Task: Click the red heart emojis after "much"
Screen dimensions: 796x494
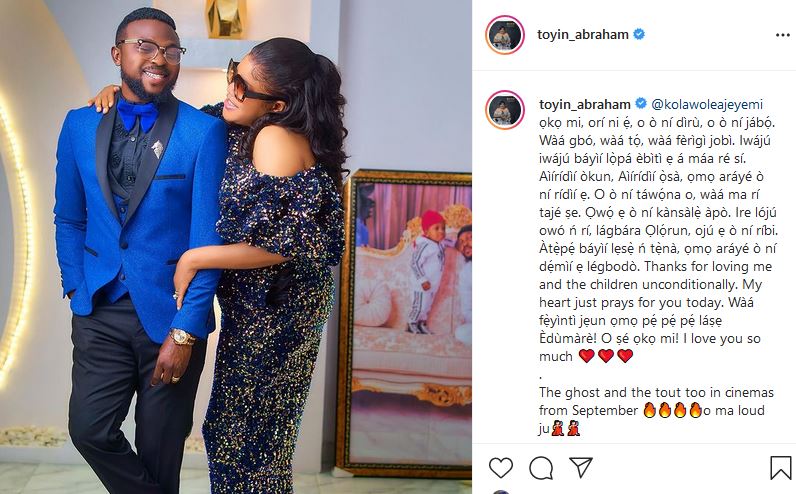Action: pyautogui.click(x=606, y=356)
